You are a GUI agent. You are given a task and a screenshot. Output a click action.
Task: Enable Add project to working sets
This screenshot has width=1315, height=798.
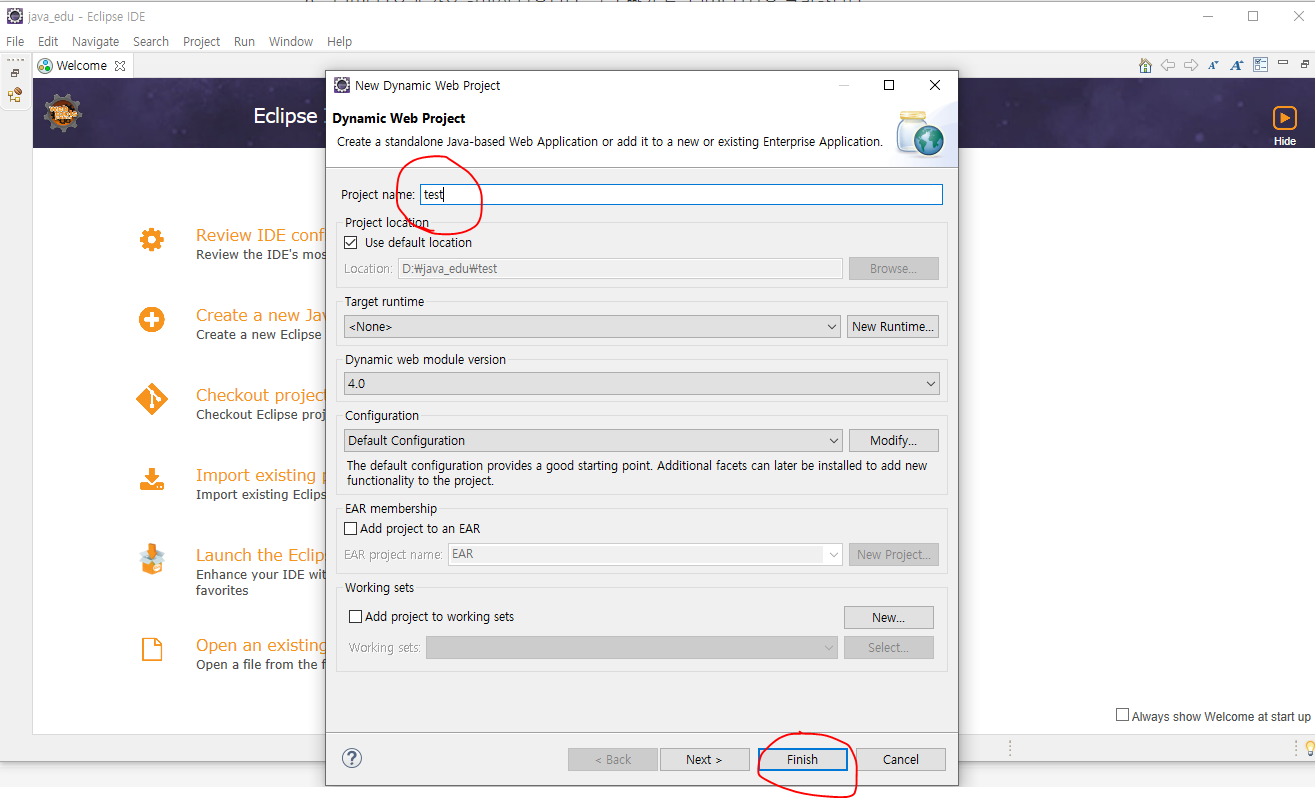pyautogui.click(x=355, y=617)
